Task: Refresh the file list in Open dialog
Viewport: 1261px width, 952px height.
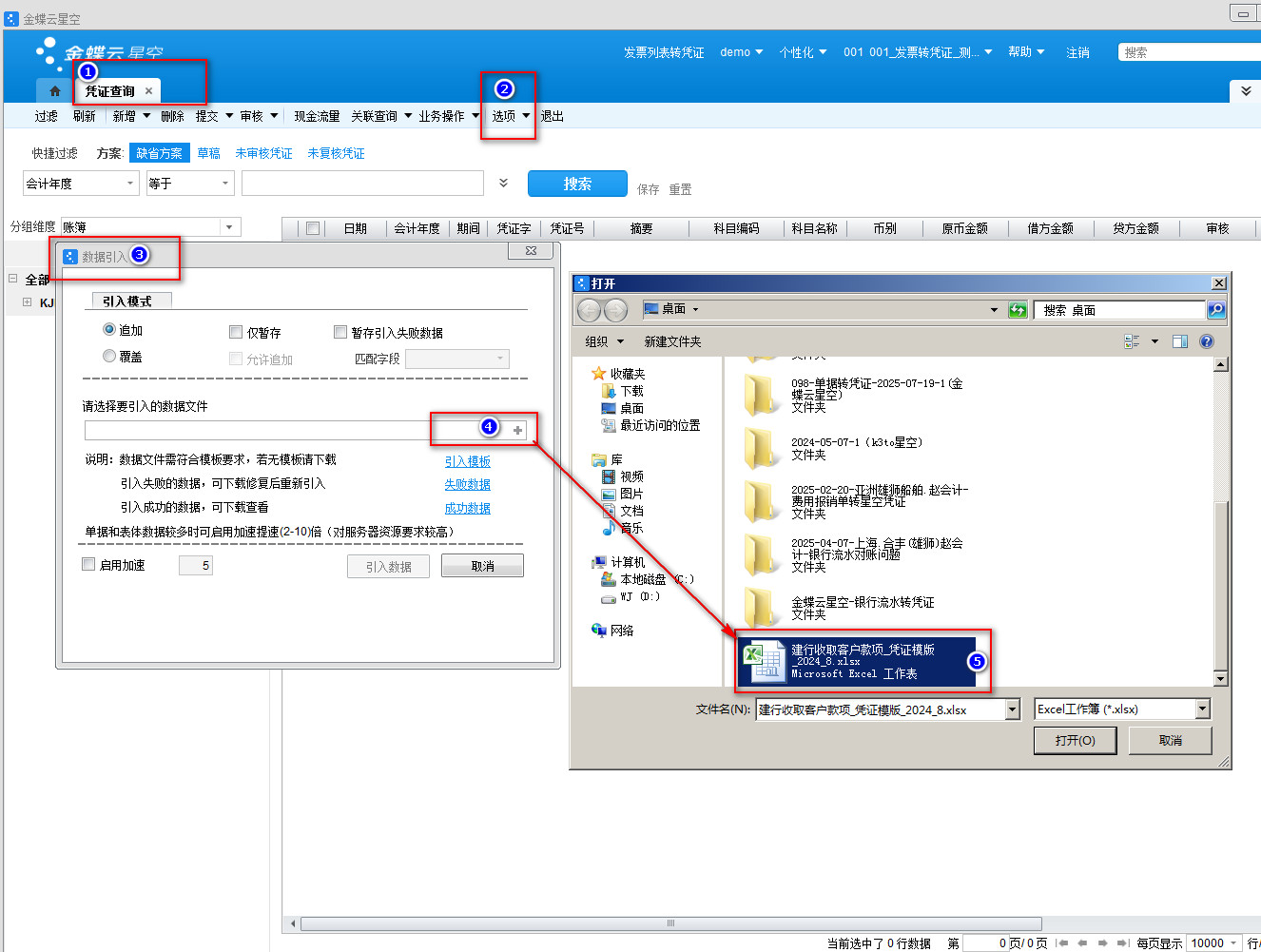Action: point(1018,310)
